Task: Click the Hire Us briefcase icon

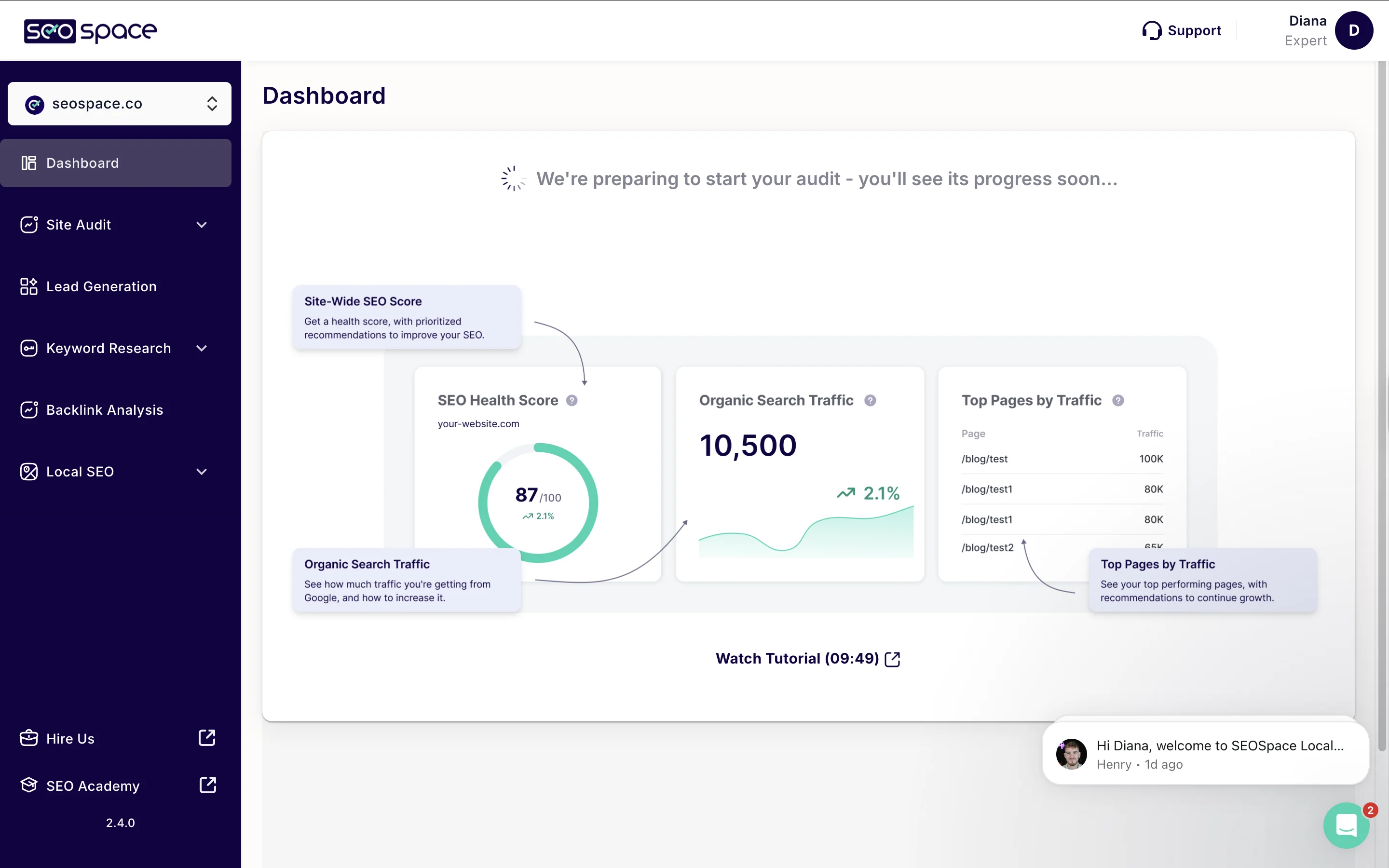Action: [29, 738]
